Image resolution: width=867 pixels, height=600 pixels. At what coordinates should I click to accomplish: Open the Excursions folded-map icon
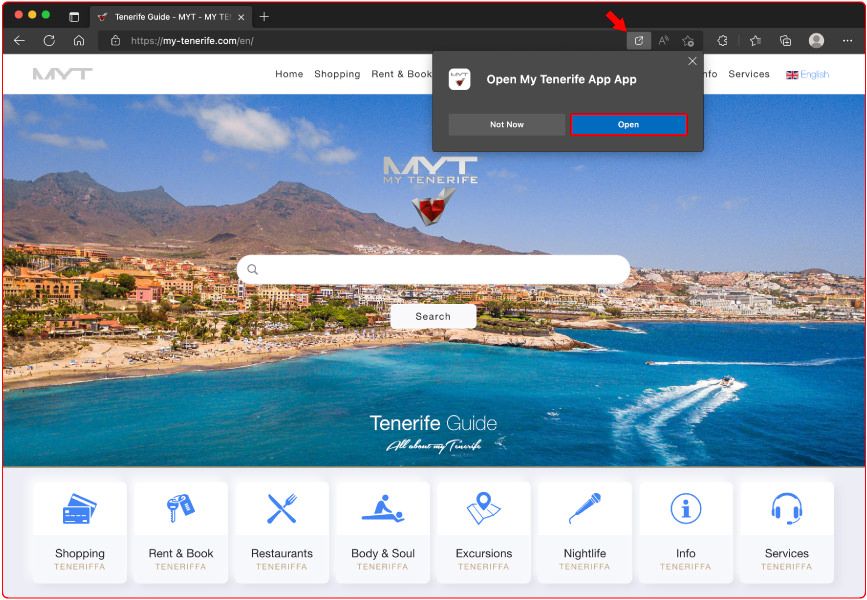tap(483, 510)
